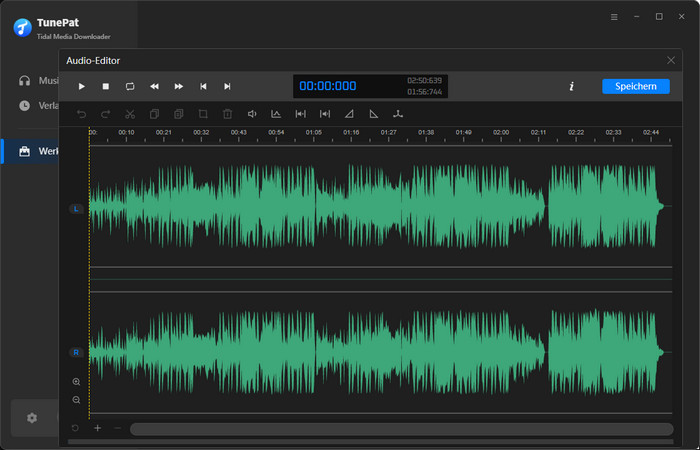Open the volume envelope chart tool
Screen dimensions: 700x450
tap(276, 114)
